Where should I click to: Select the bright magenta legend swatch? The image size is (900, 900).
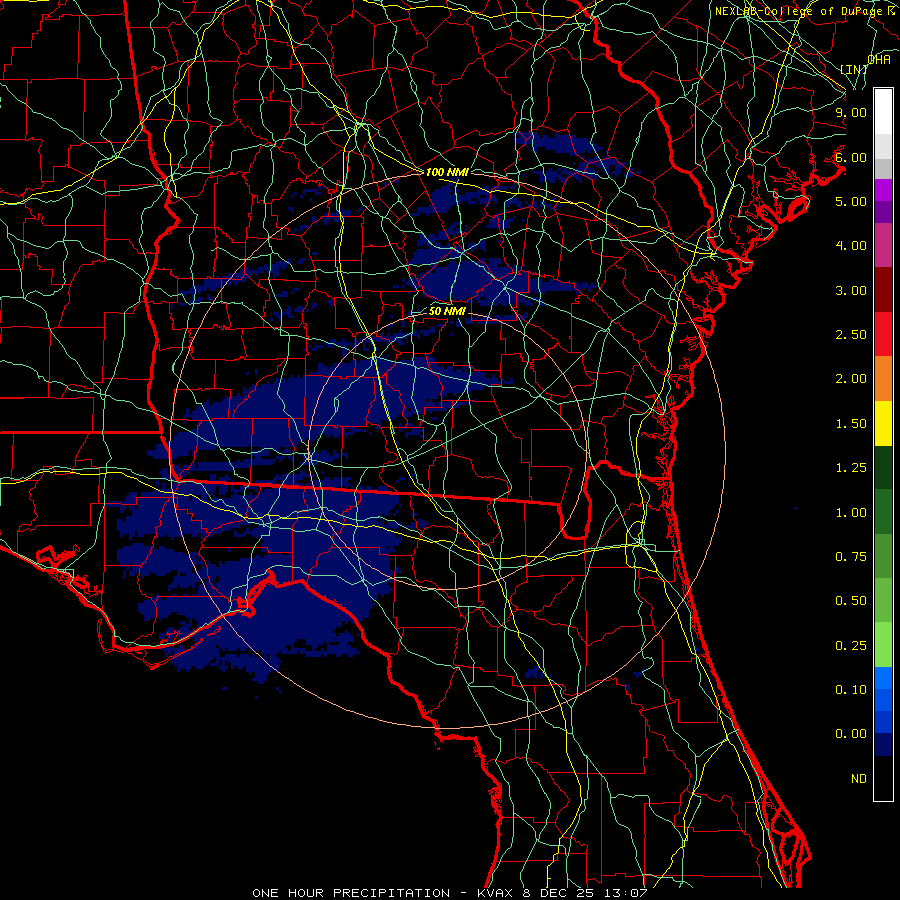click(x=883, y=190)
